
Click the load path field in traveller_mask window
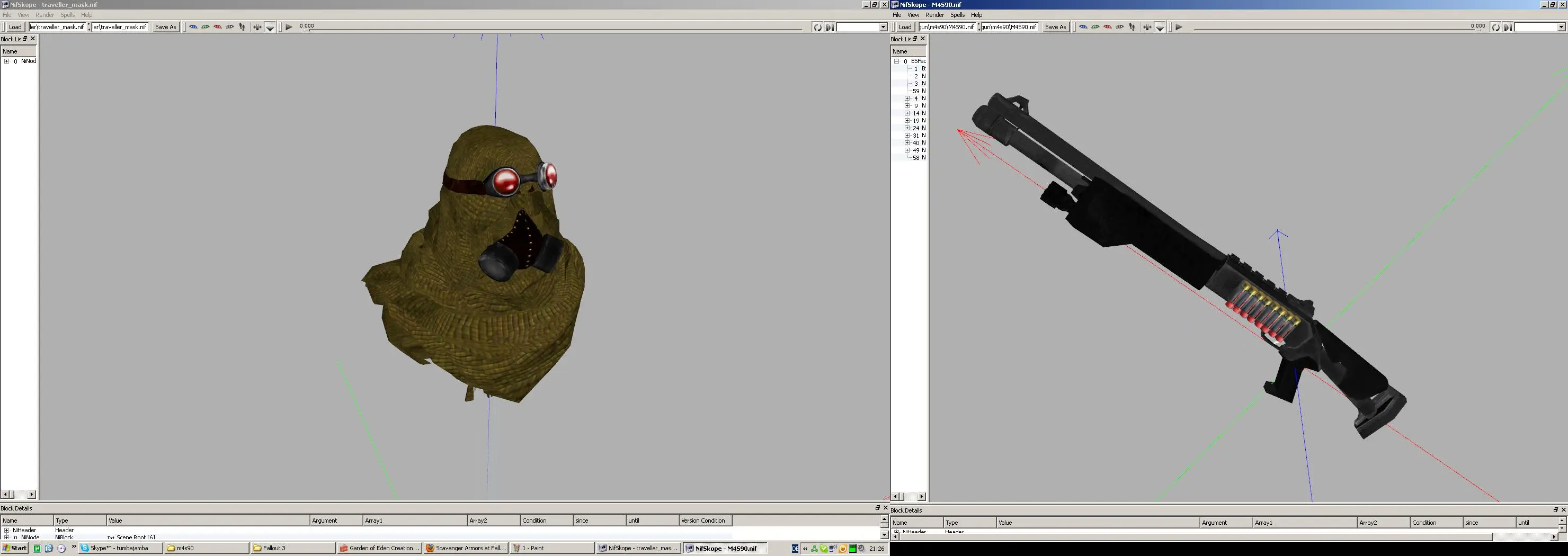(57, 27)
